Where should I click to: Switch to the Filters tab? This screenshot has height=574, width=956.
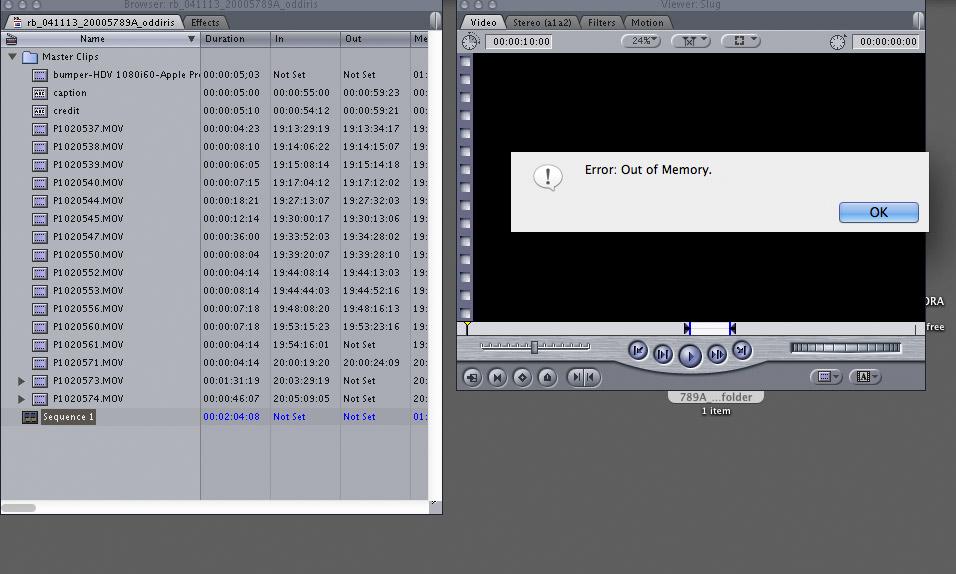pos(601,22)
